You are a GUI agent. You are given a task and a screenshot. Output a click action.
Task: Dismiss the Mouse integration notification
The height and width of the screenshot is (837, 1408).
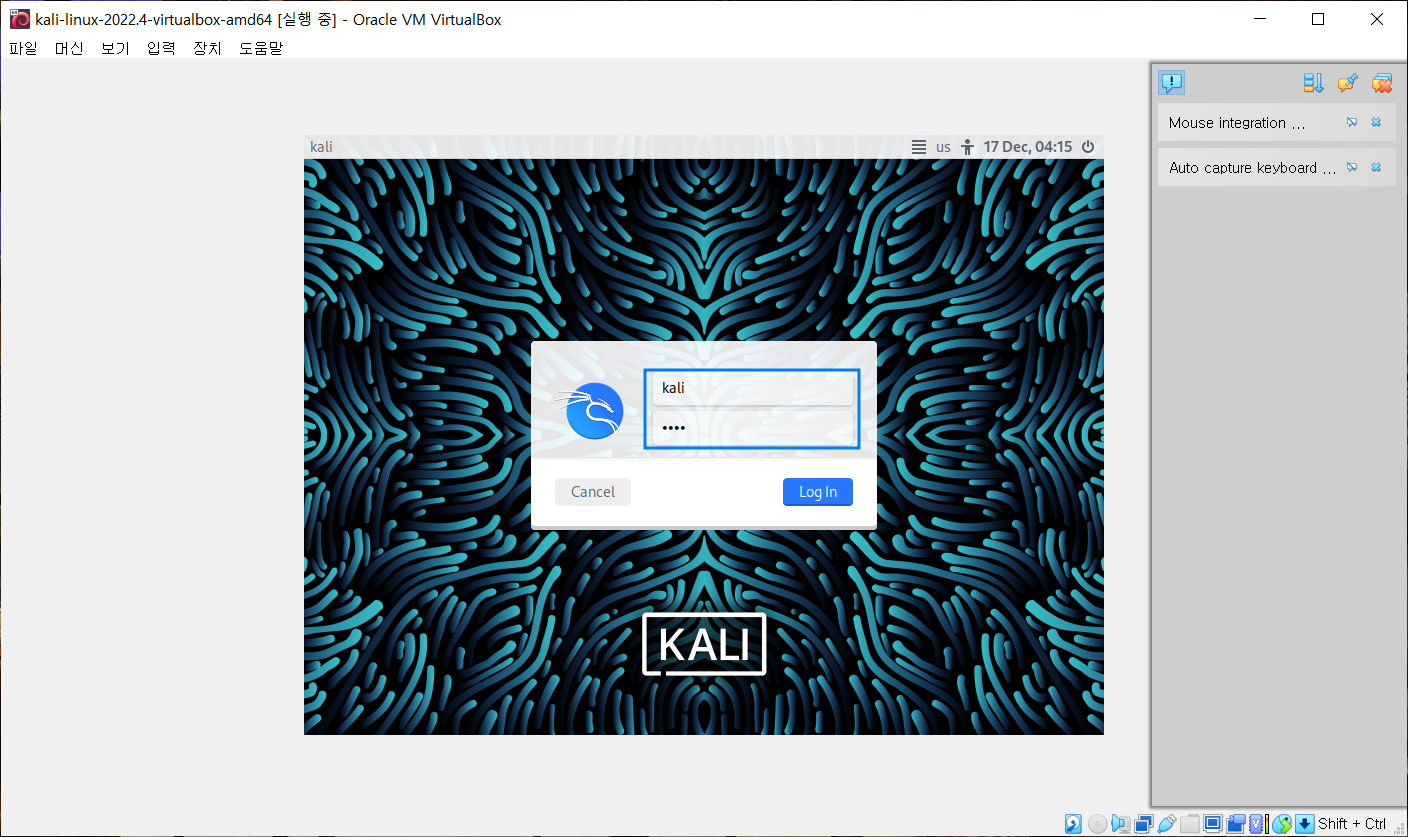1376,123
